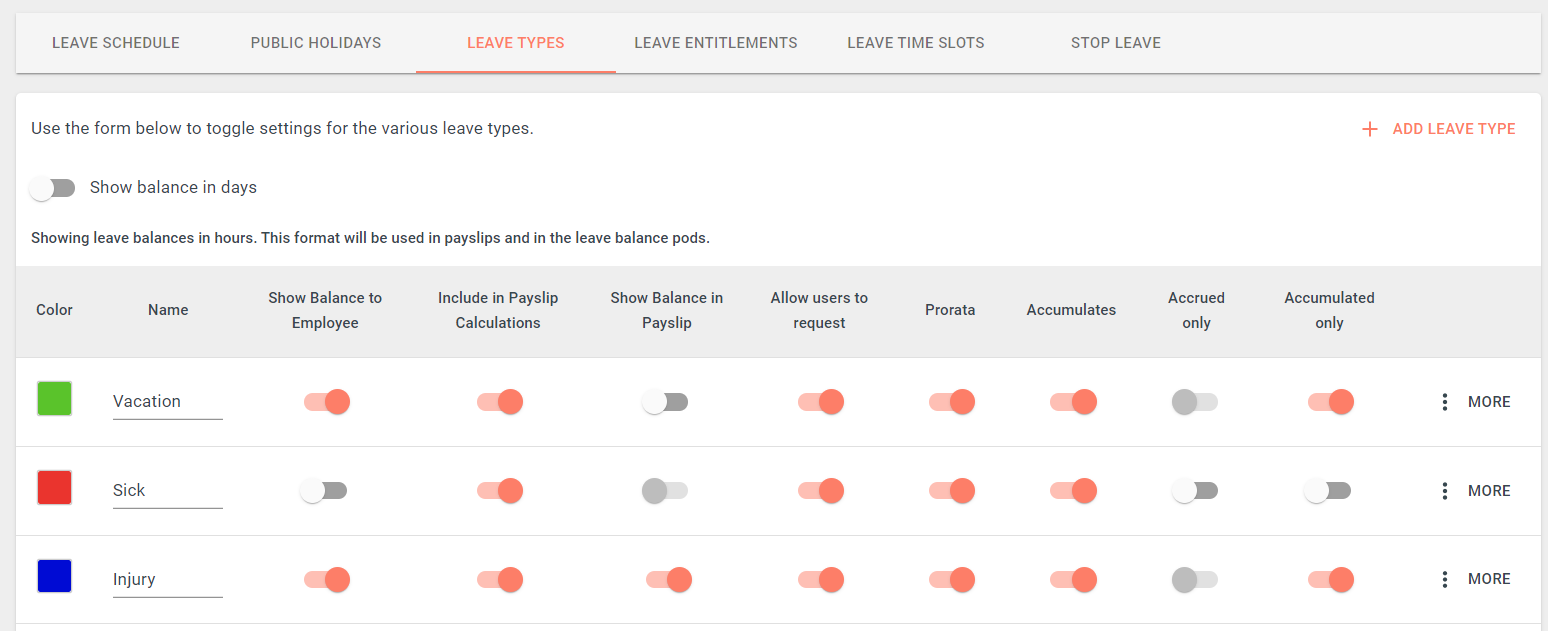Enable Vacation Show Balance in Payslip
Image resolution: width=1548 pixels, height=631 pixels.
[x=665, y=402]
